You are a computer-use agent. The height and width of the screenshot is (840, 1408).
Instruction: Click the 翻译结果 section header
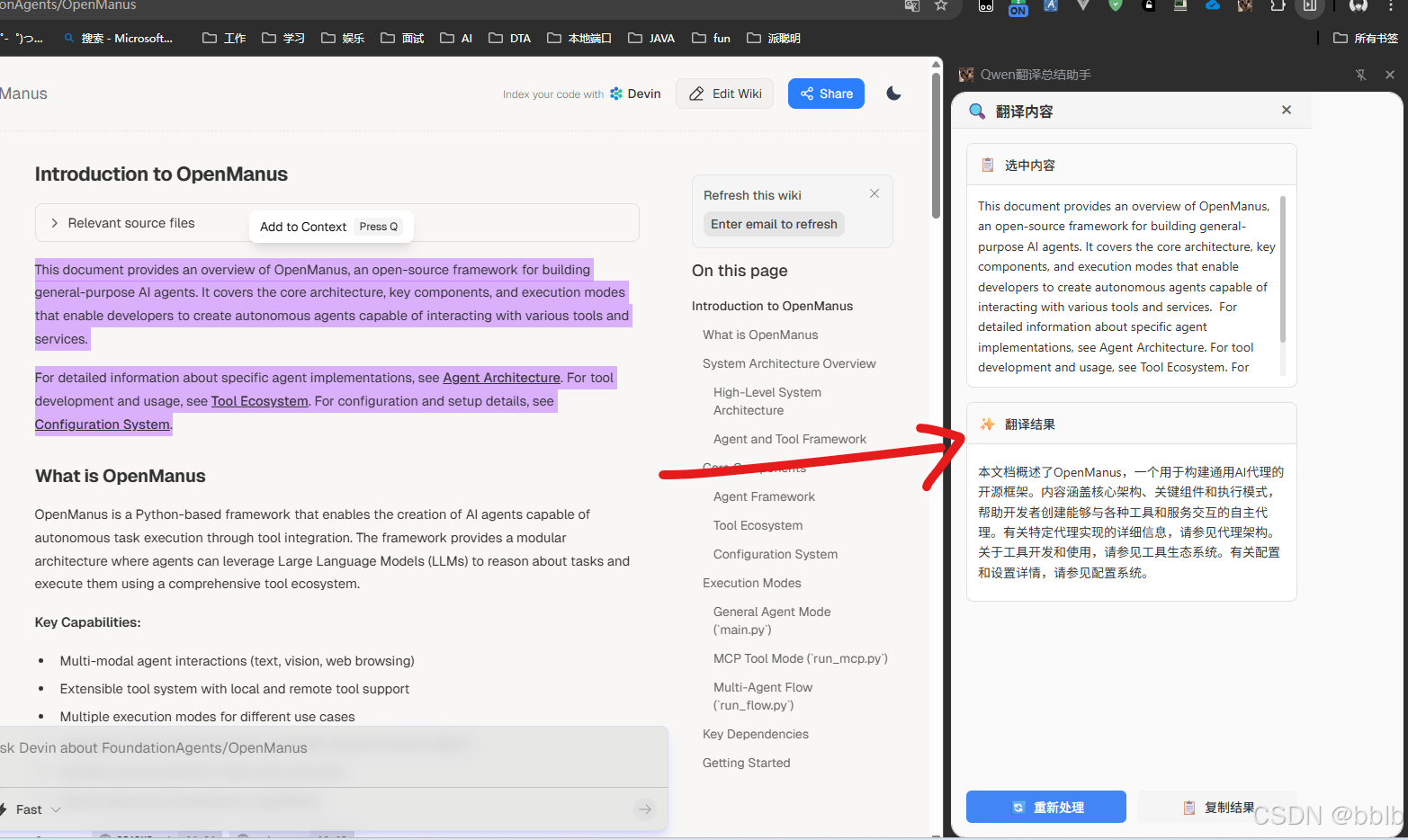(1131, 424)
